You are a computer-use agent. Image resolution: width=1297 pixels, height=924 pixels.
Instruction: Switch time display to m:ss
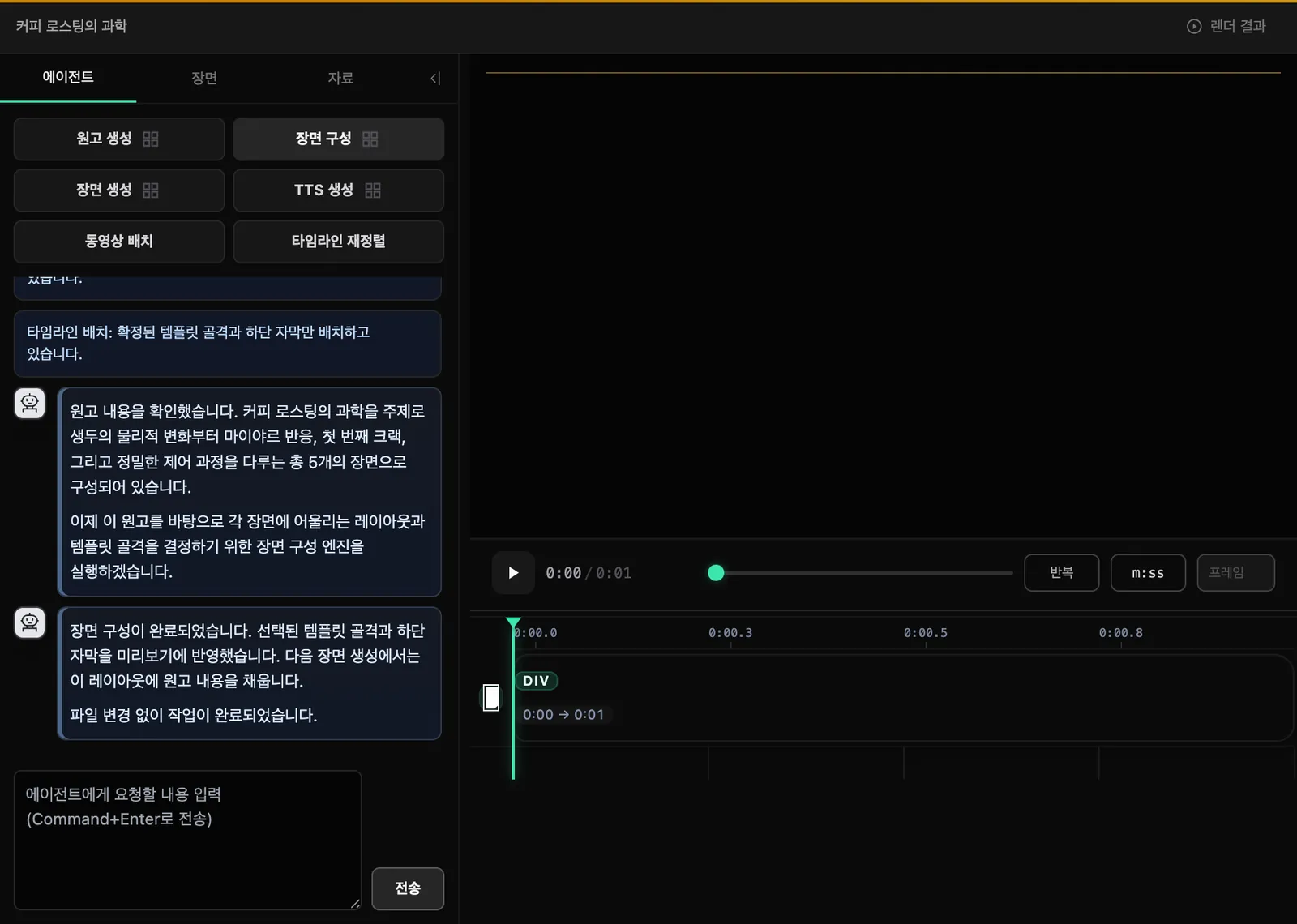coord(1148,573)
